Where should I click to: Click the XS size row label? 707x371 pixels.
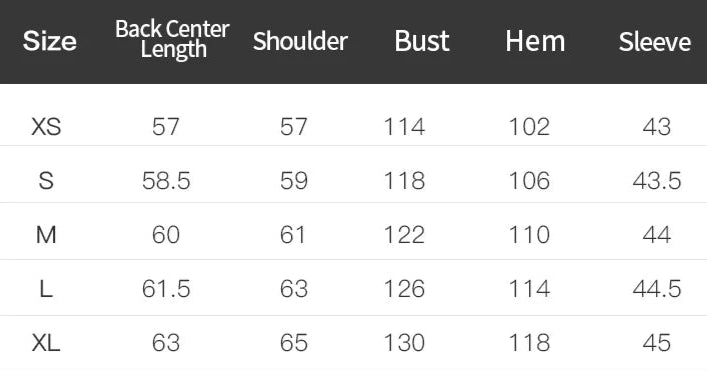pyautogui.click(x=46, y=126)
